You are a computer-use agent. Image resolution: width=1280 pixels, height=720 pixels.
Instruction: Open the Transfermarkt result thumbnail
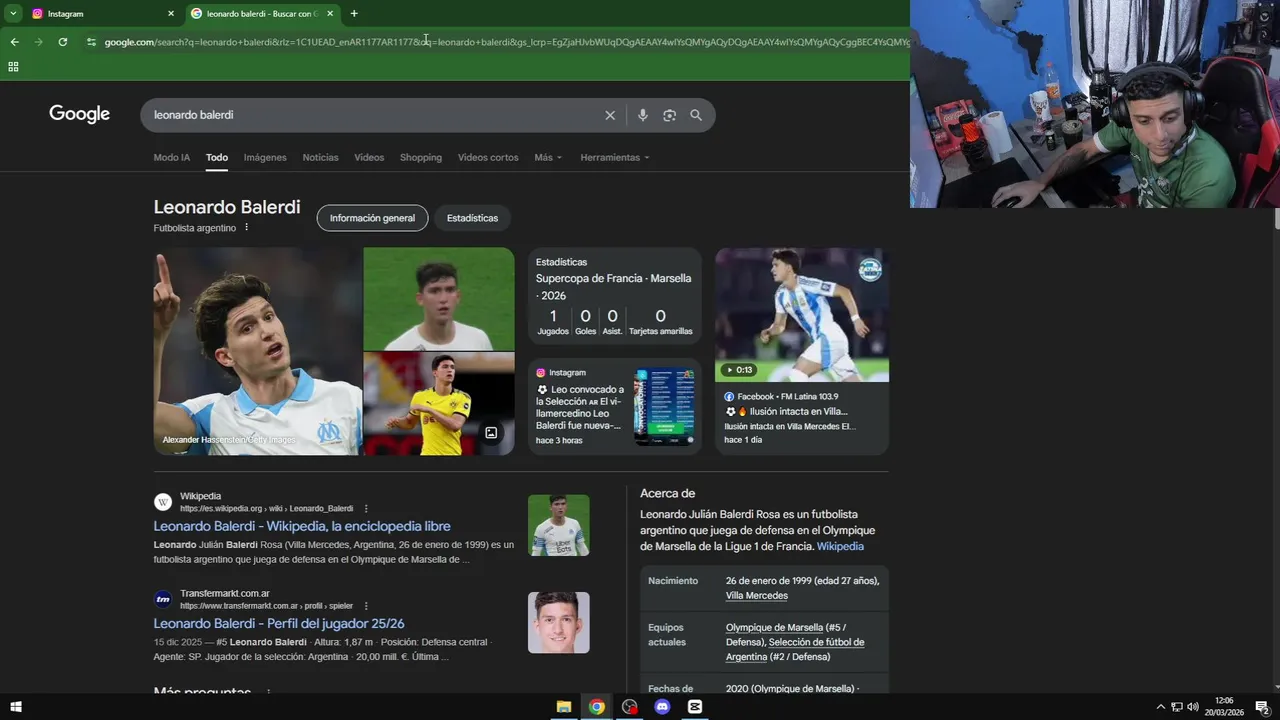click(x=558, y=622)
